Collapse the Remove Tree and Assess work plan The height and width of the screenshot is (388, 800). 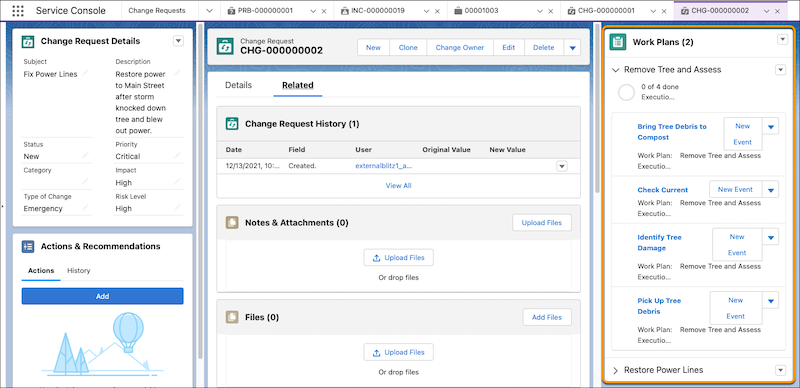click(615, 69)
